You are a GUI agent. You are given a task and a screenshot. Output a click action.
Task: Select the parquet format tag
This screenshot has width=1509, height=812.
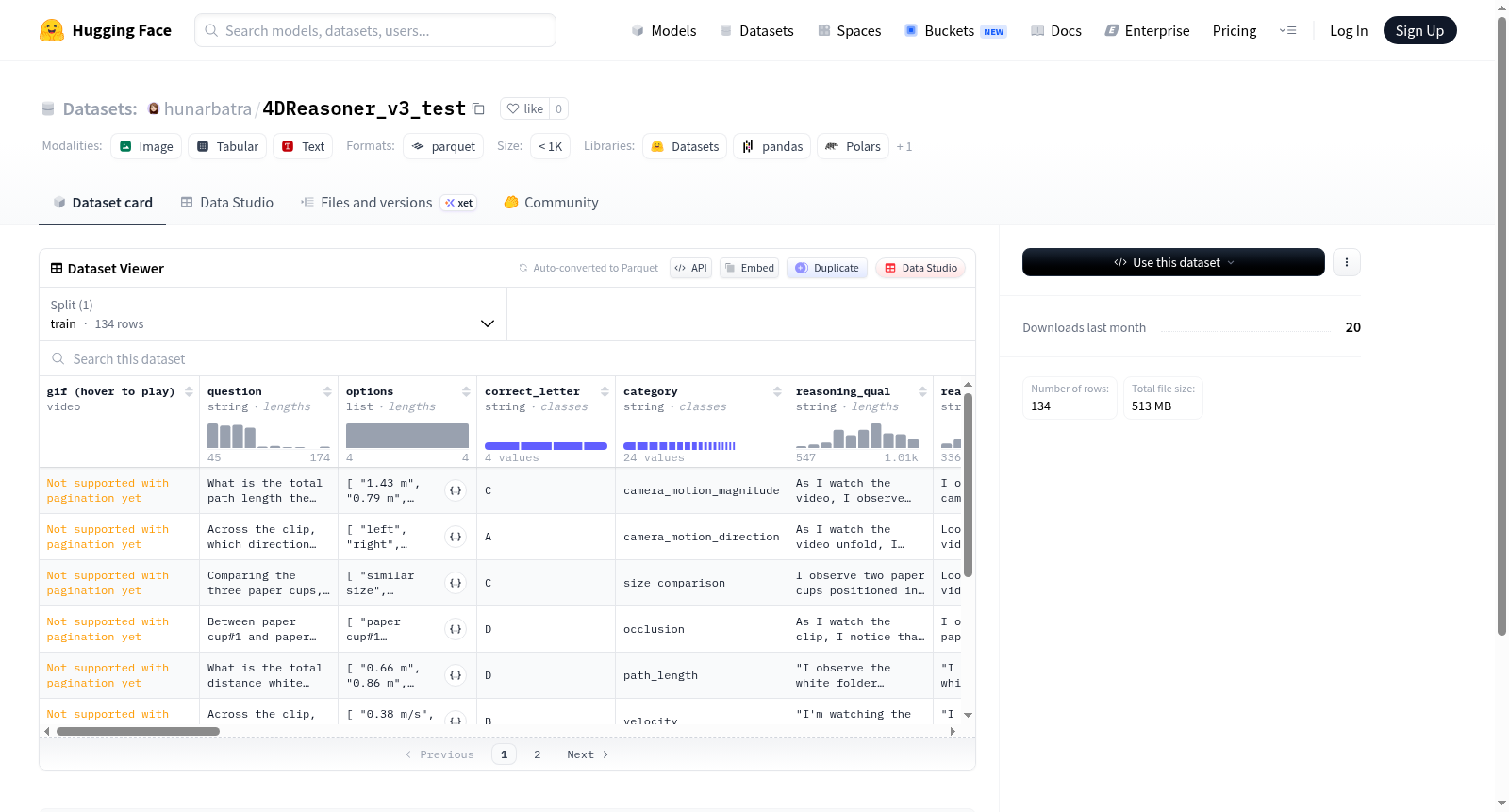(443, 146)
